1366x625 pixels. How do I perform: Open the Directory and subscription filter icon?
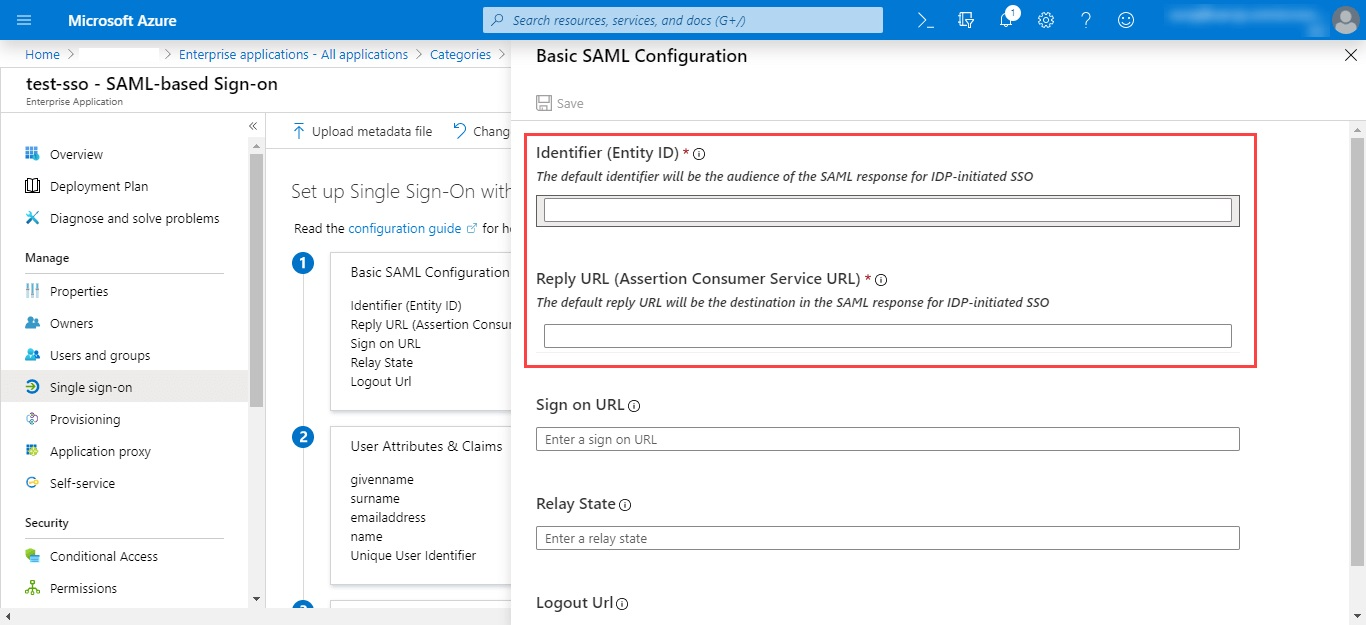966,20
